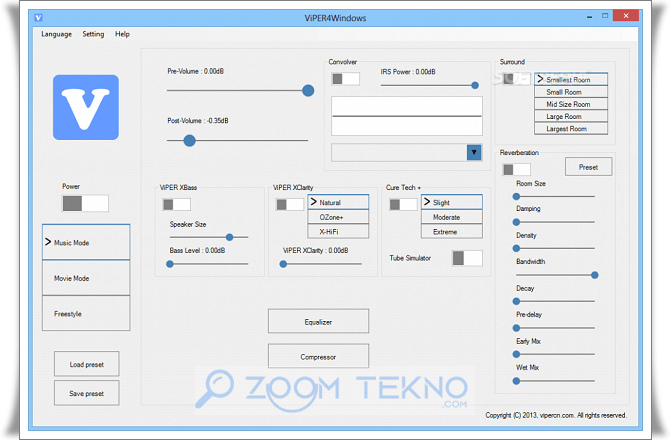Click the Room Size slider handle

pyautogui.click(x=517, y=196)
